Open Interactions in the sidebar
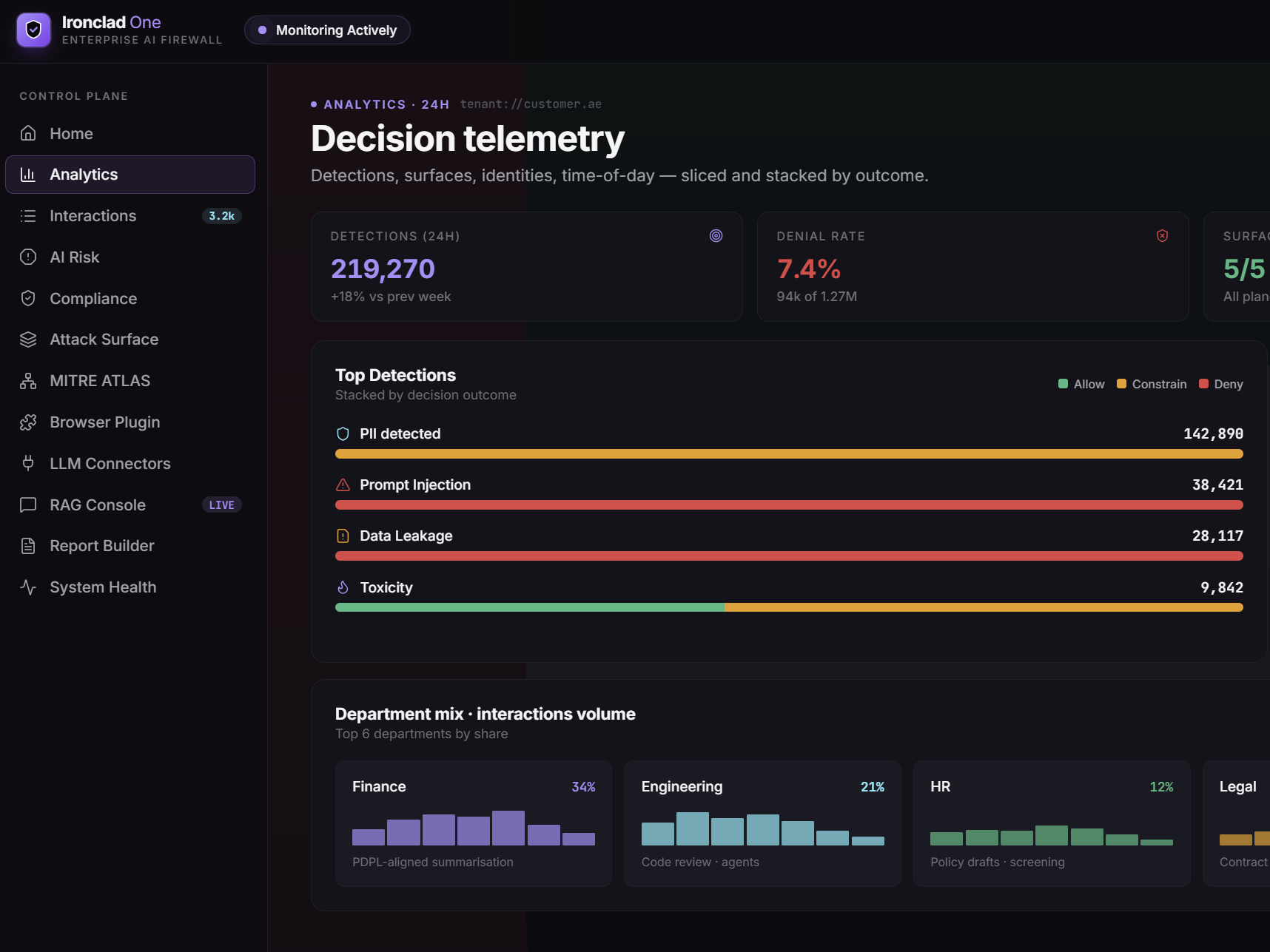The image size is (1270, 952). [x=130, y=216]
